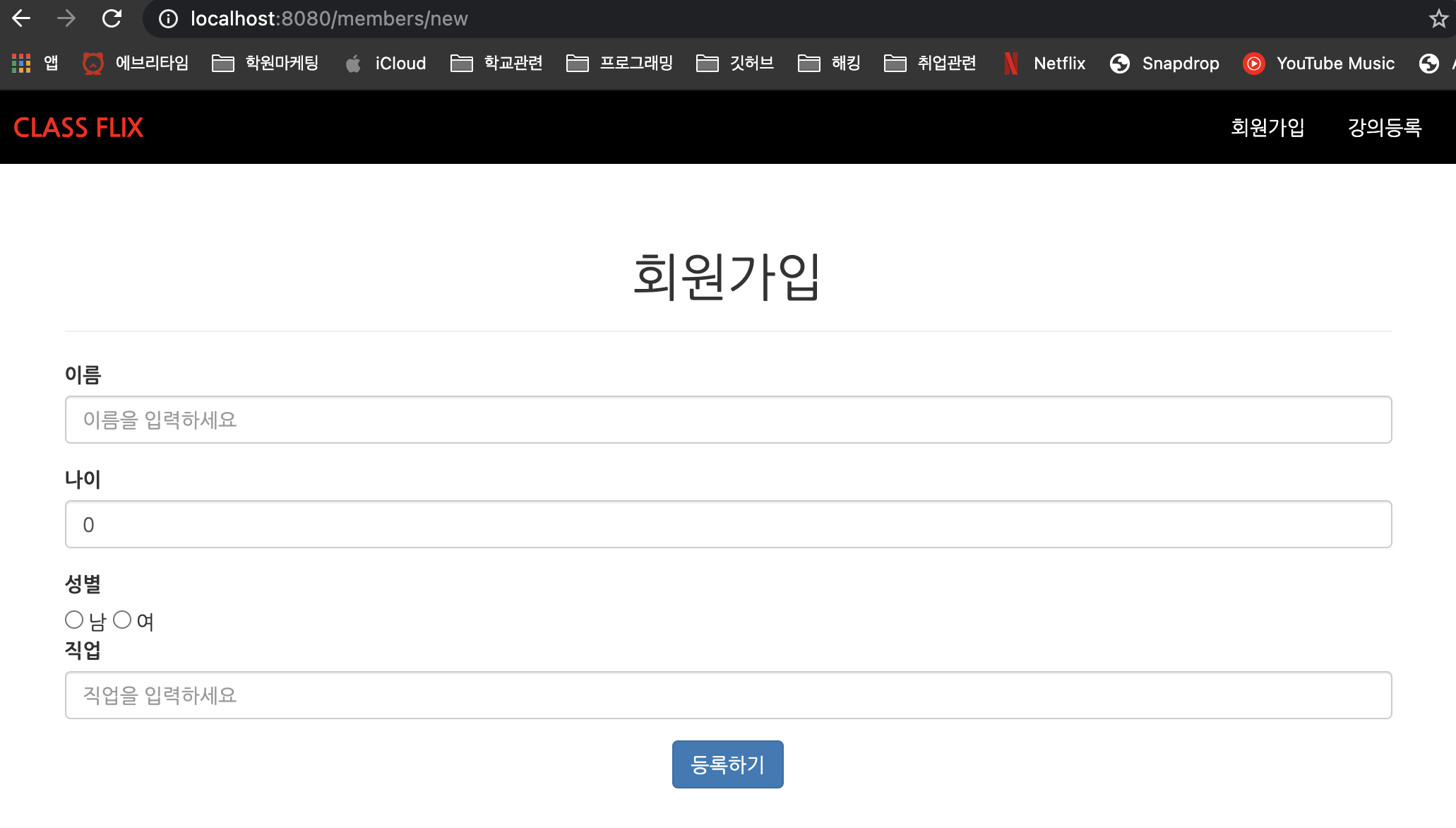This screenshot has width=1456, height=828.
Task: Select the 남 gender radio button
Action: pos(74,620)
